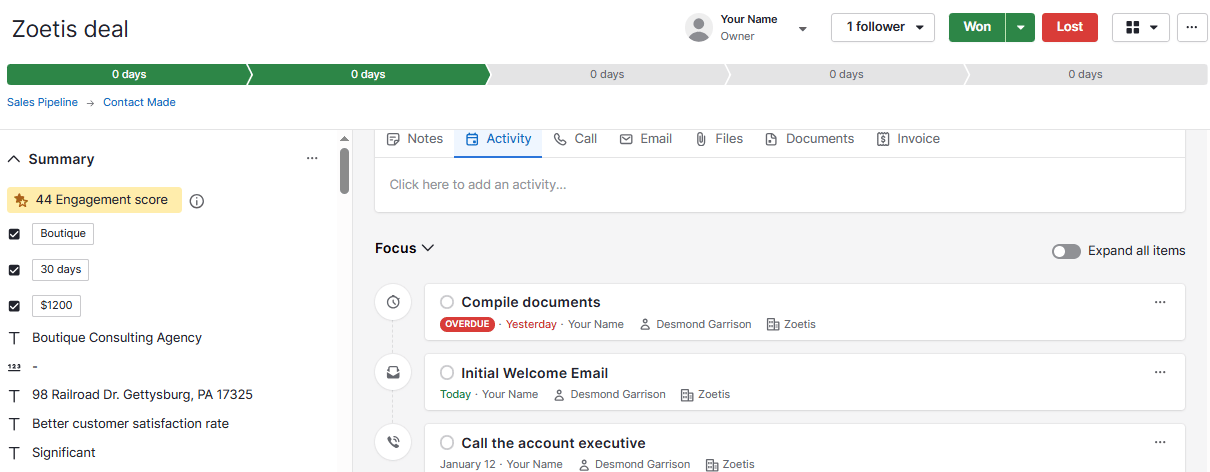
Task: Select the first green pipeline stage
Action: pos(128,74)
